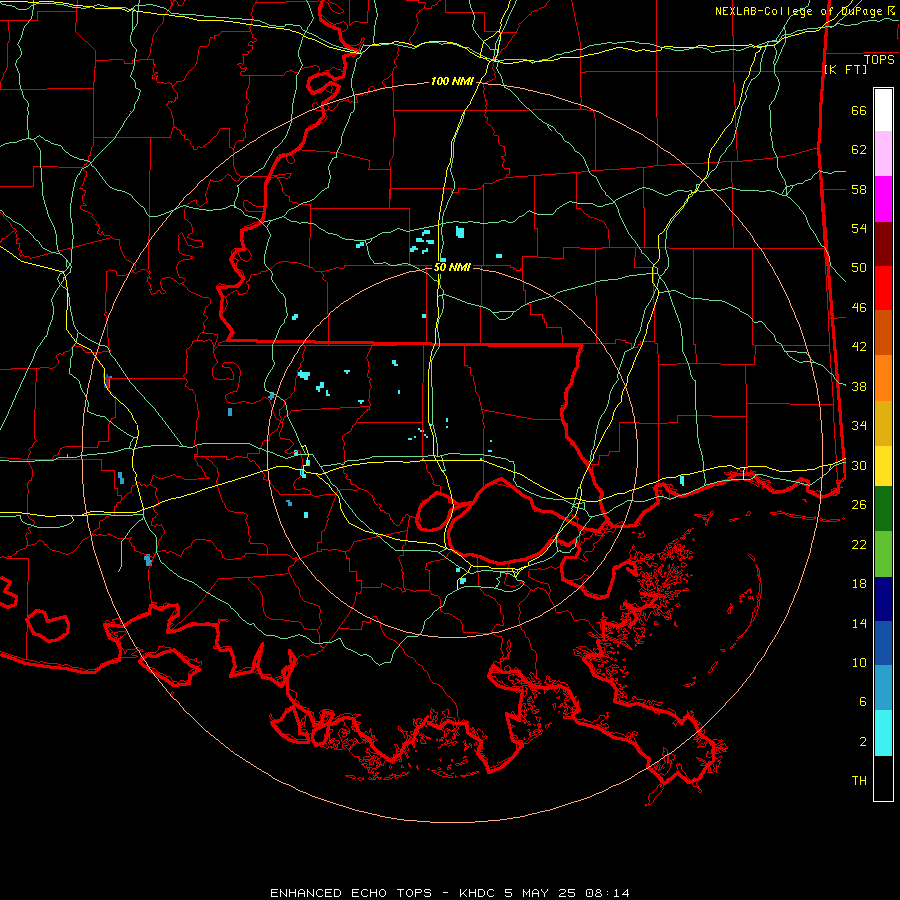The image size is (900, 900).
Task: Click the "100 NMI" range ring label
Action: click(452, 82)
